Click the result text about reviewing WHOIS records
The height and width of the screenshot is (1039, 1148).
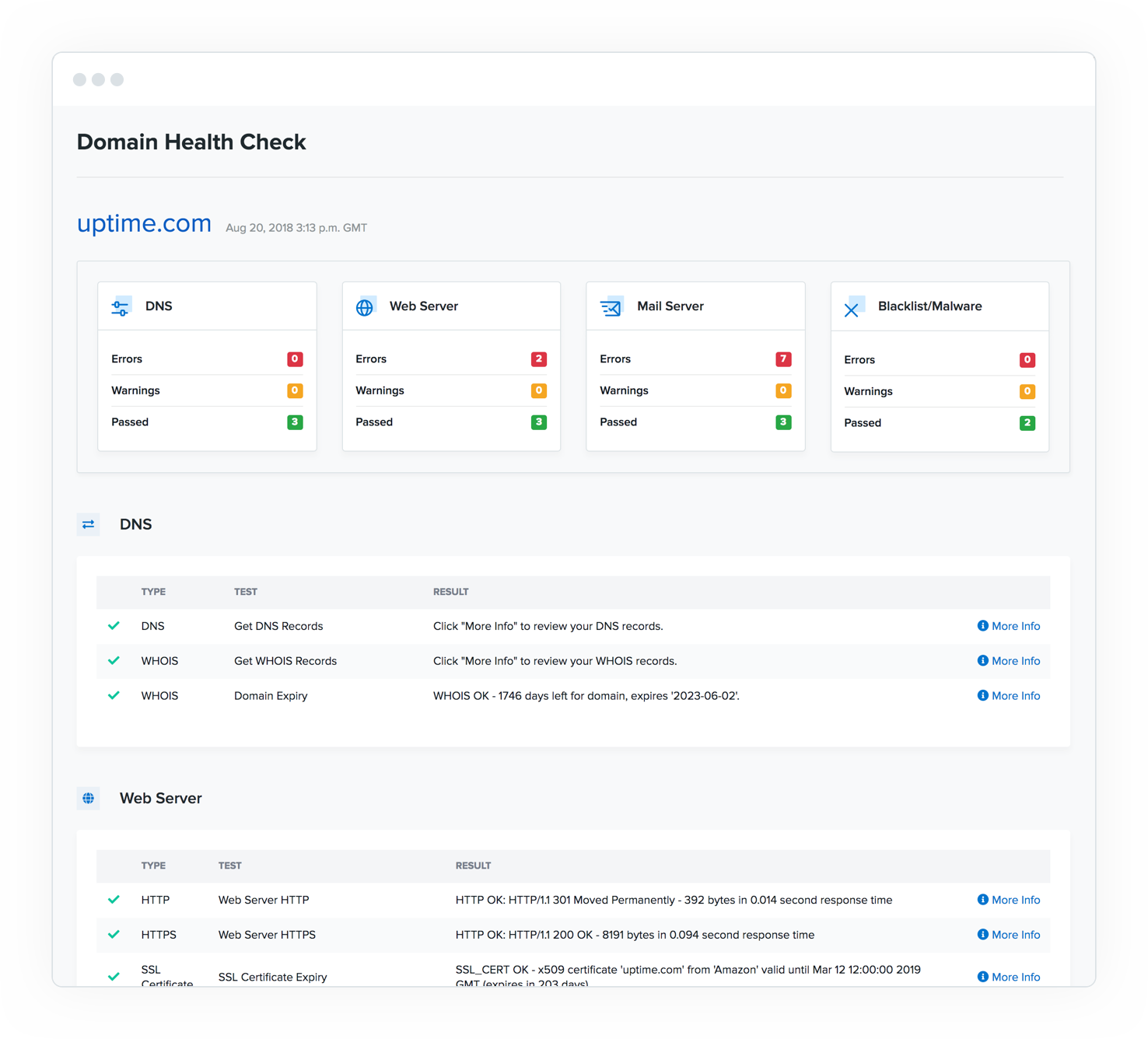pos(555,661)
